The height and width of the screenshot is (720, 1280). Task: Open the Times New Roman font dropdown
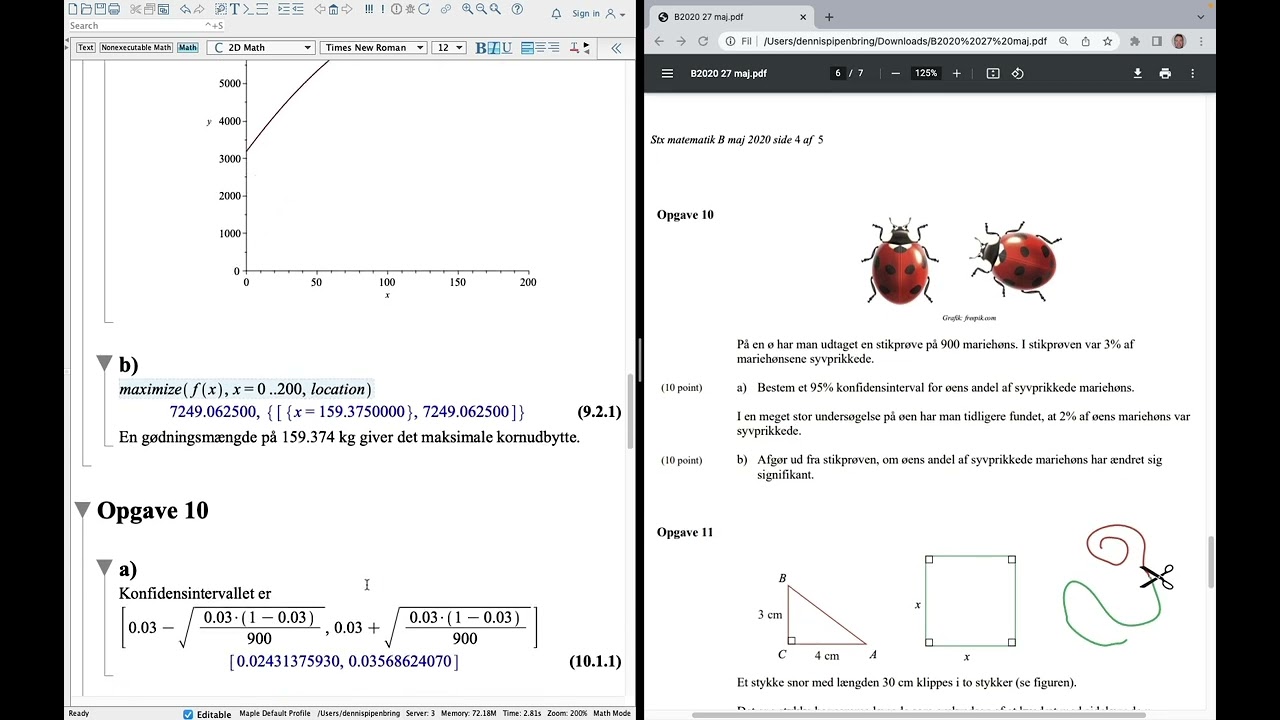pos(373,48)
